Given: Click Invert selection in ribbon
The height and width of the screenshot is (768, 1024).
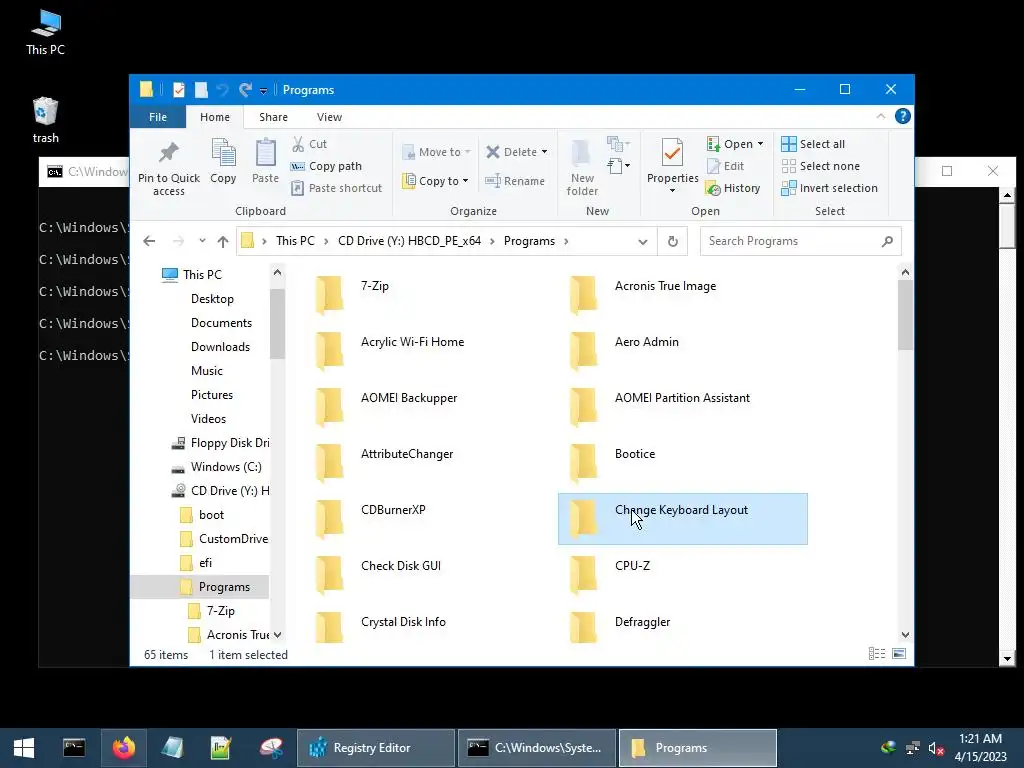Looking at the screenshot, I should pos(829,188).
